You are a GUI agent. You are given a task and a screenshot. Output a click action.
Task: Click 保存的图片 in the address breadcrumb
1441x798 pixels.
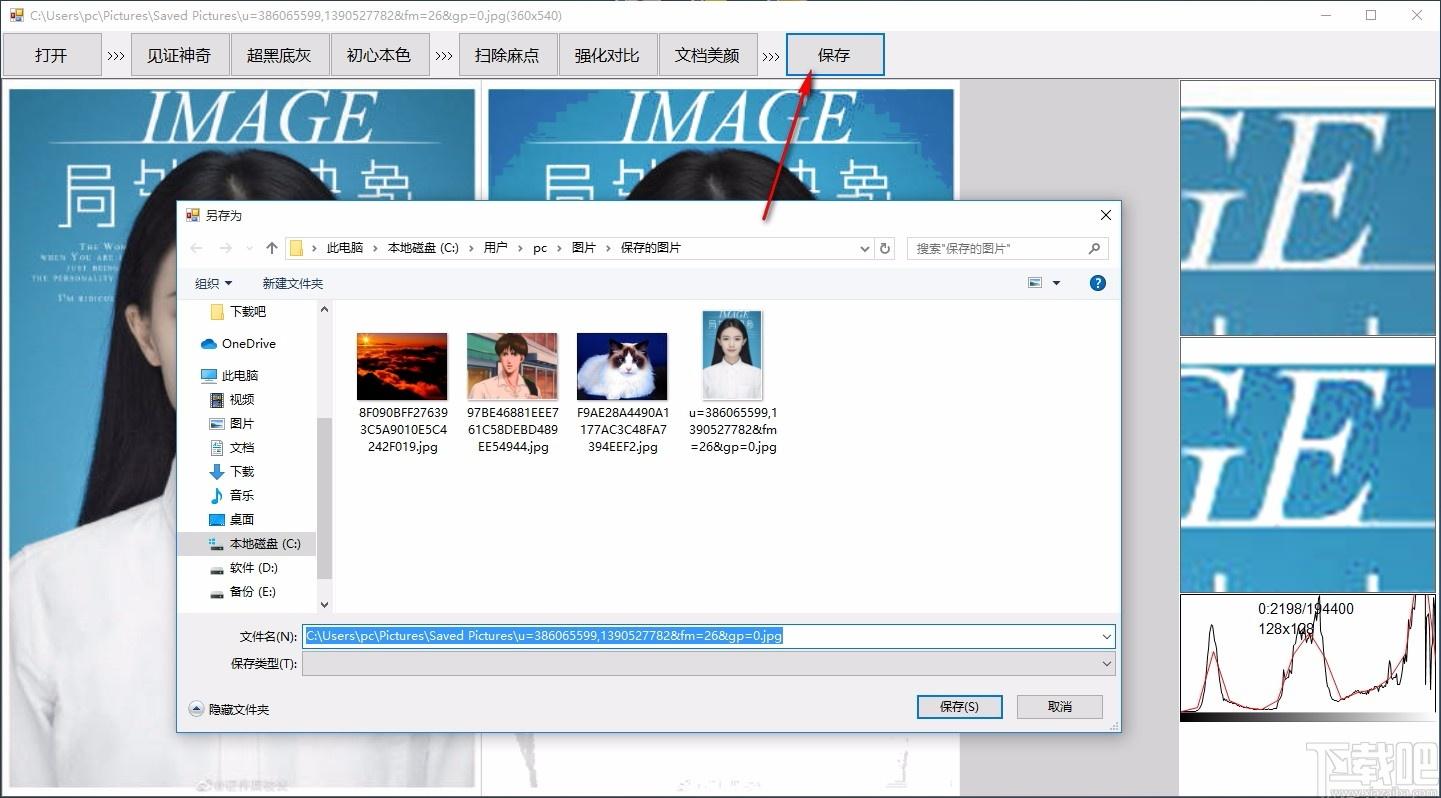pos(651,248)
